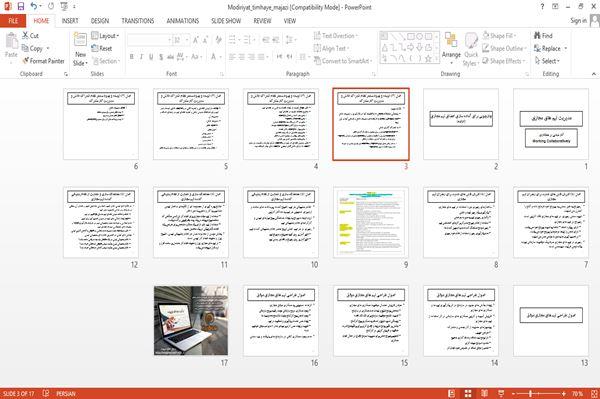600x399 pixels.
Task: Click Convert to SmartArt
Action: tap(343, 61)
